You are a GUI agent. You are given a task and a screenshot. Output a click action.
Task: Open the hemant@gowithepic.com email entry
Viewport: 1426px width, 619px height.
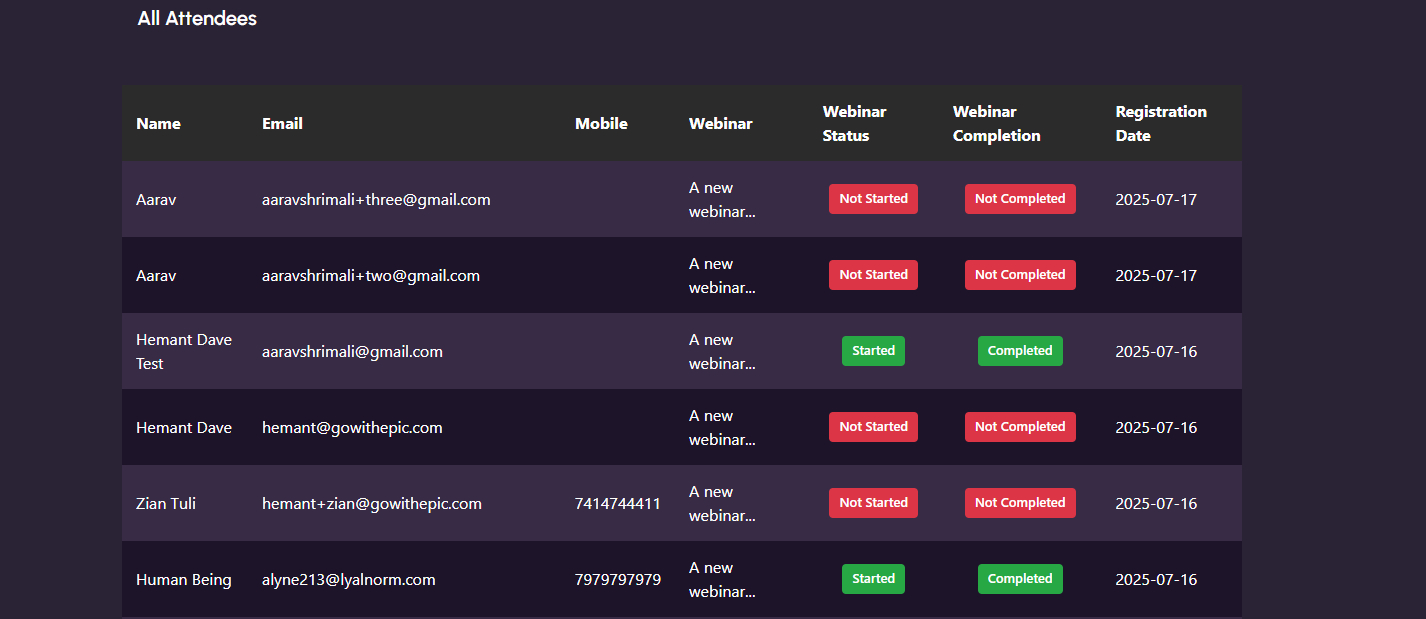click(x=352, y=428)
